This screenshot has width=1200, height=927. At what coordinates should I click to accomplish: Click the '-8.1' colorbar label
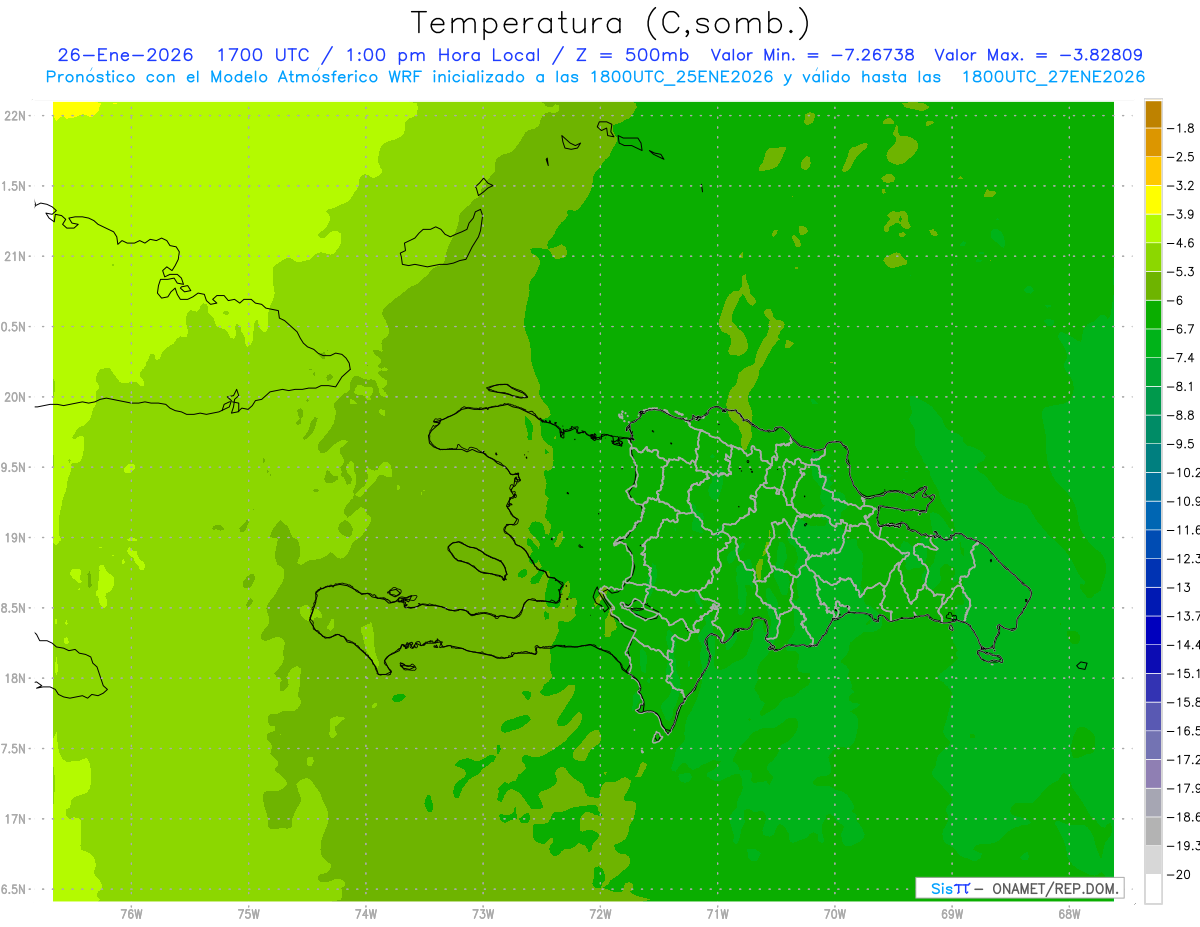pos(1182,386)
